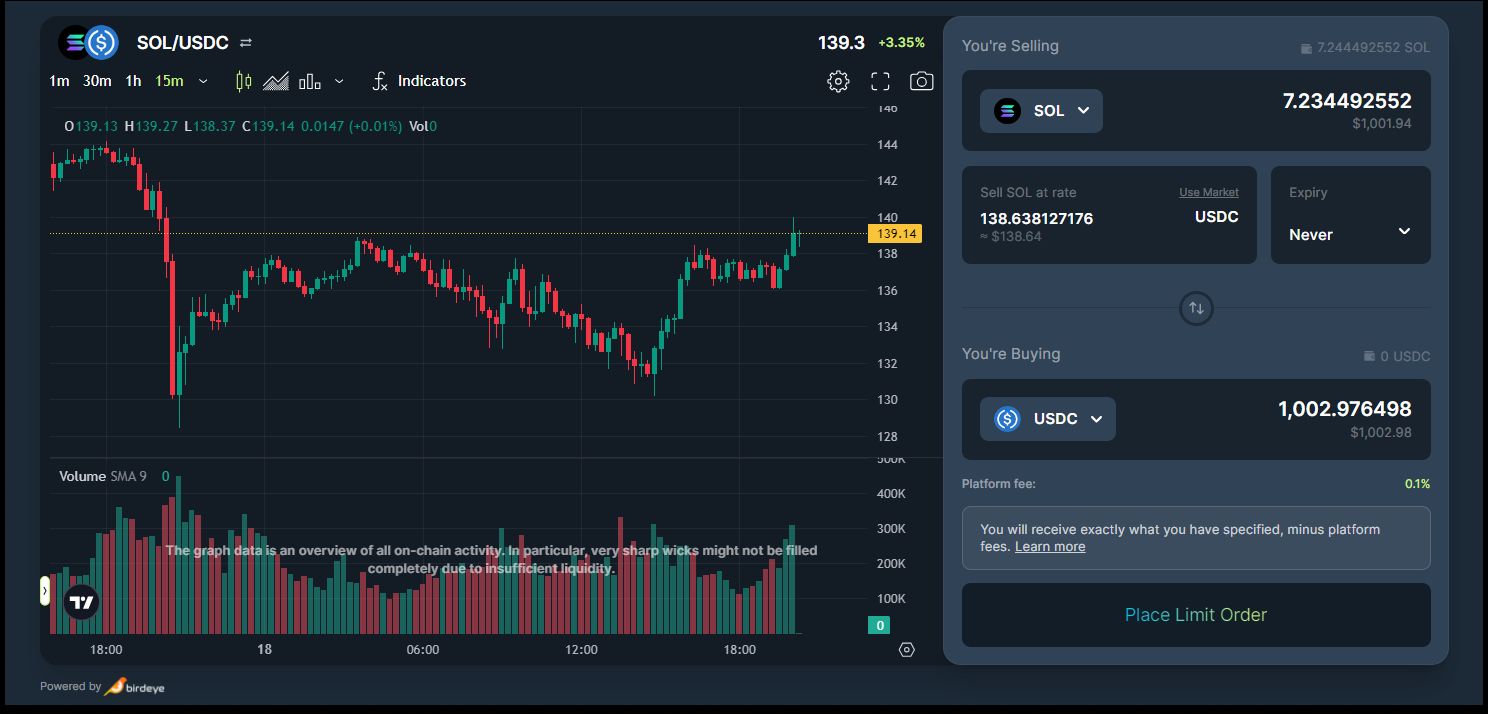Open chart settings gear icon
Screen dimensions: 1488x714
[838, 81]
